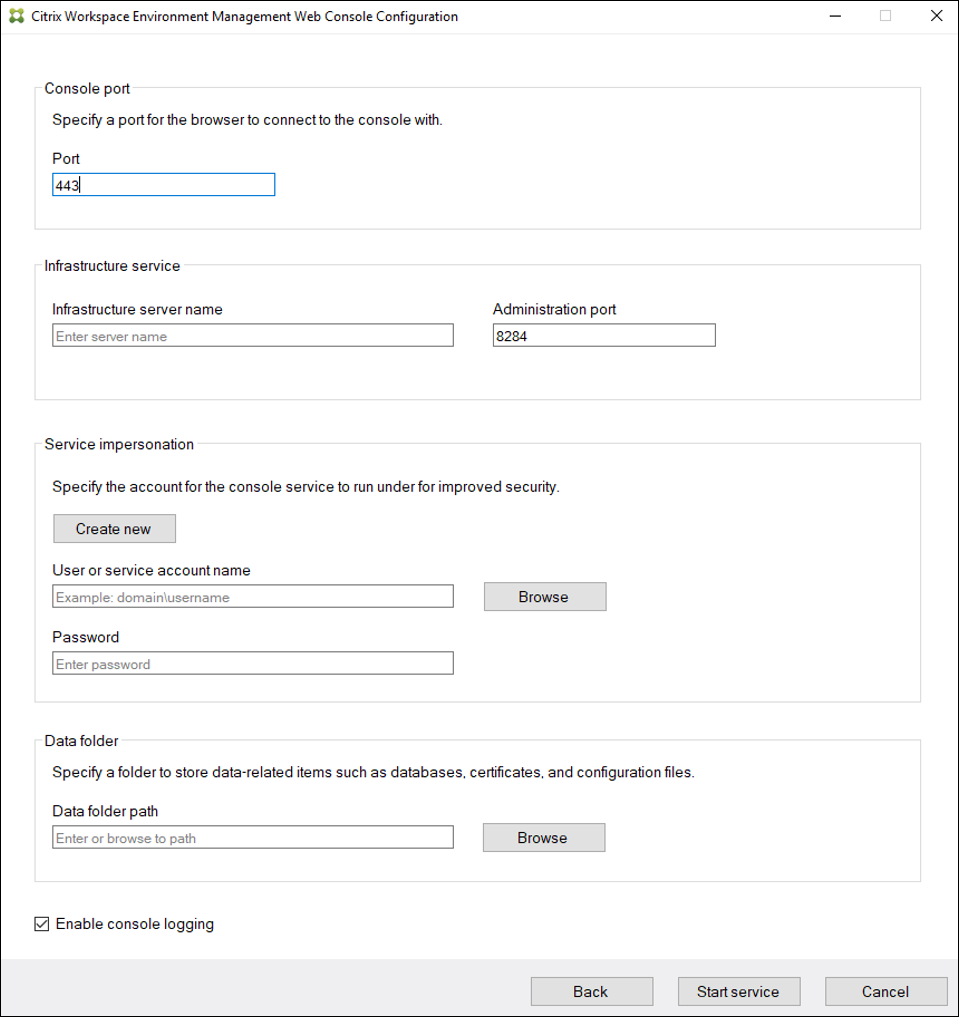The width and height of the screenshot is (959, 1017).
Task: Click Browse for the data folder path
Action: click(x=543, y=837)
